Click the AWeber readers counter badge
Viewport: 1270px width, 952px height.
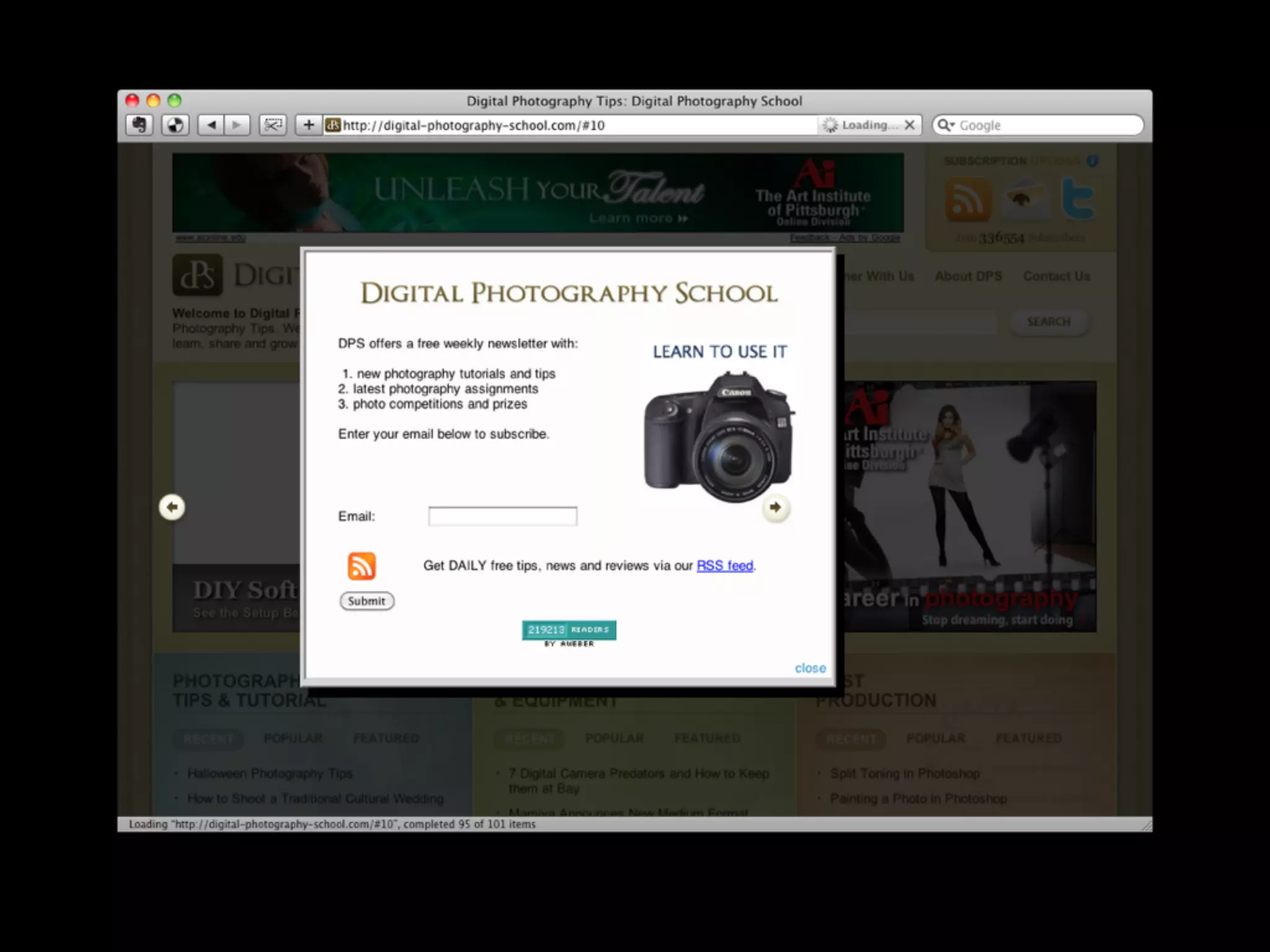click(x=569, y=630)
